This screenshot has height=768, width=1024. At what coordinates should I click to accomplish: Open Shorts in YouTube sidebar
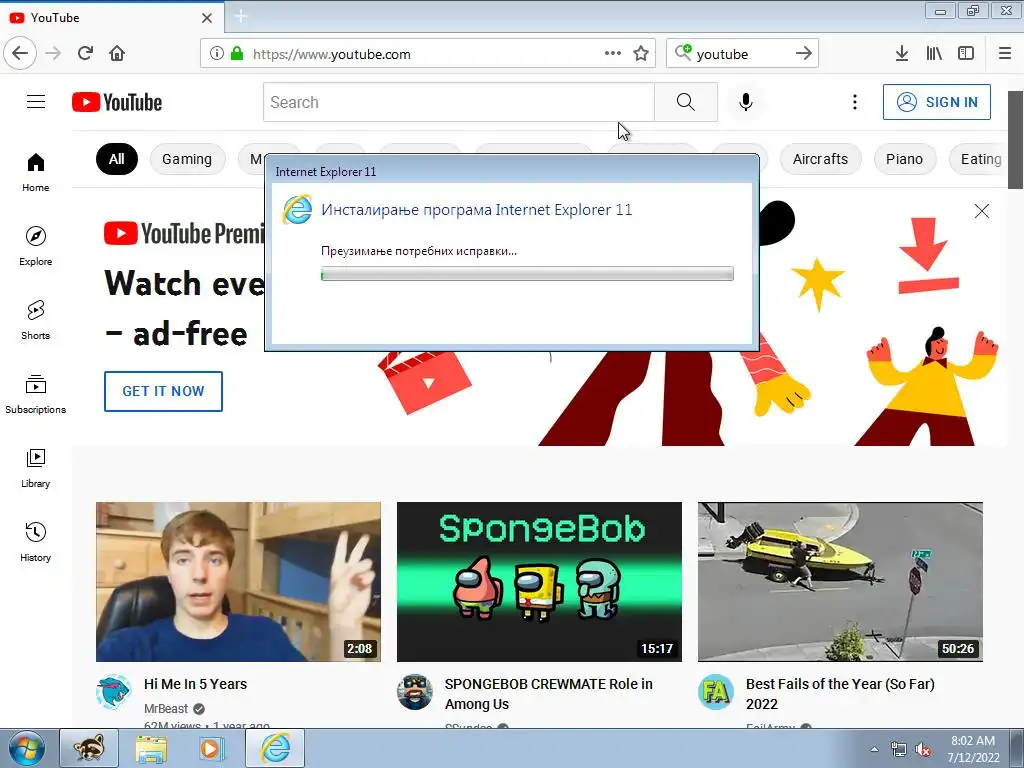coord(36,320)
